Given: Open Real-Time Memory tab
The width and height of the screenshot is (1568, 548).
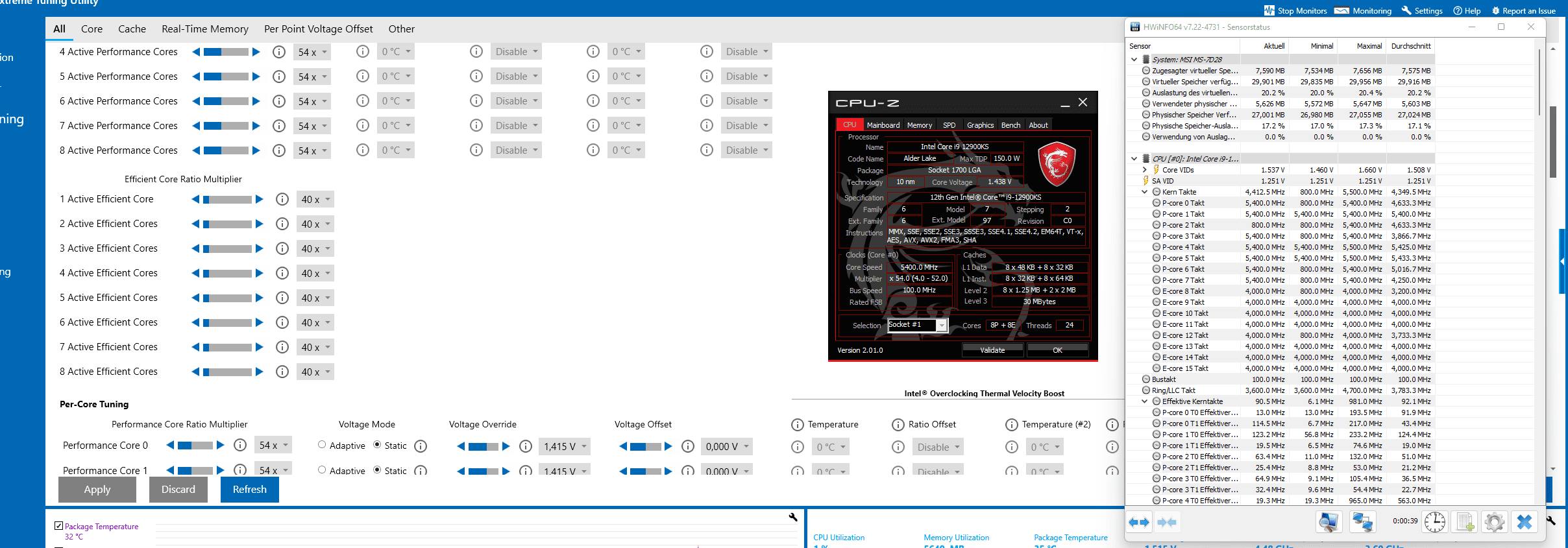Looking at the screenshot, I should (x=205, y=29).
